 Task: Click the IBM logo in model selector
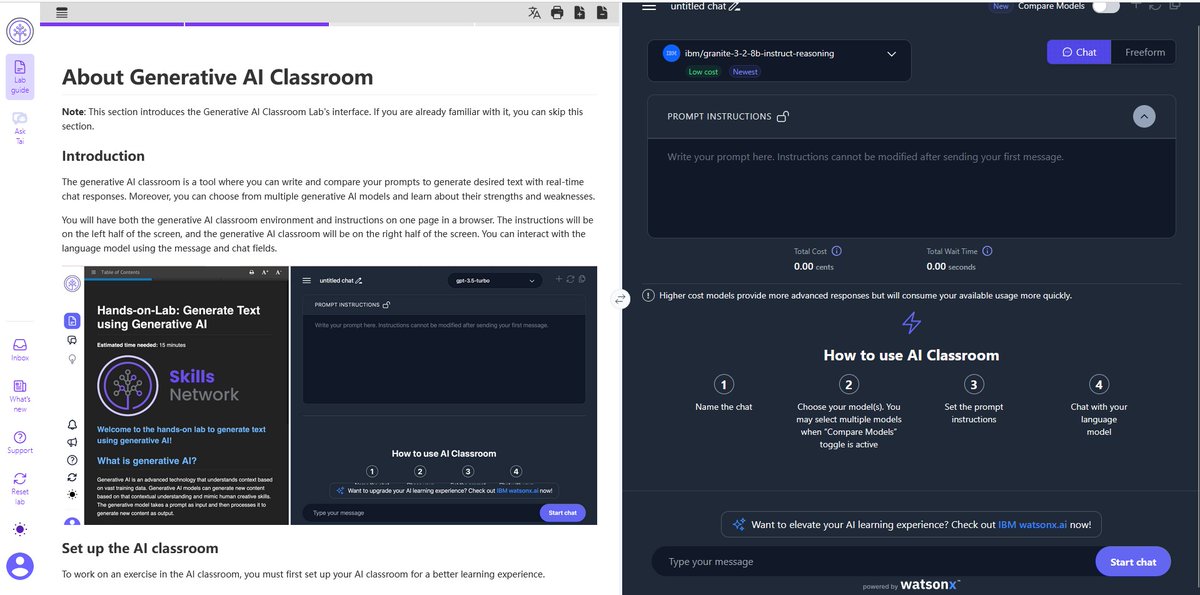tap(673, 53)
